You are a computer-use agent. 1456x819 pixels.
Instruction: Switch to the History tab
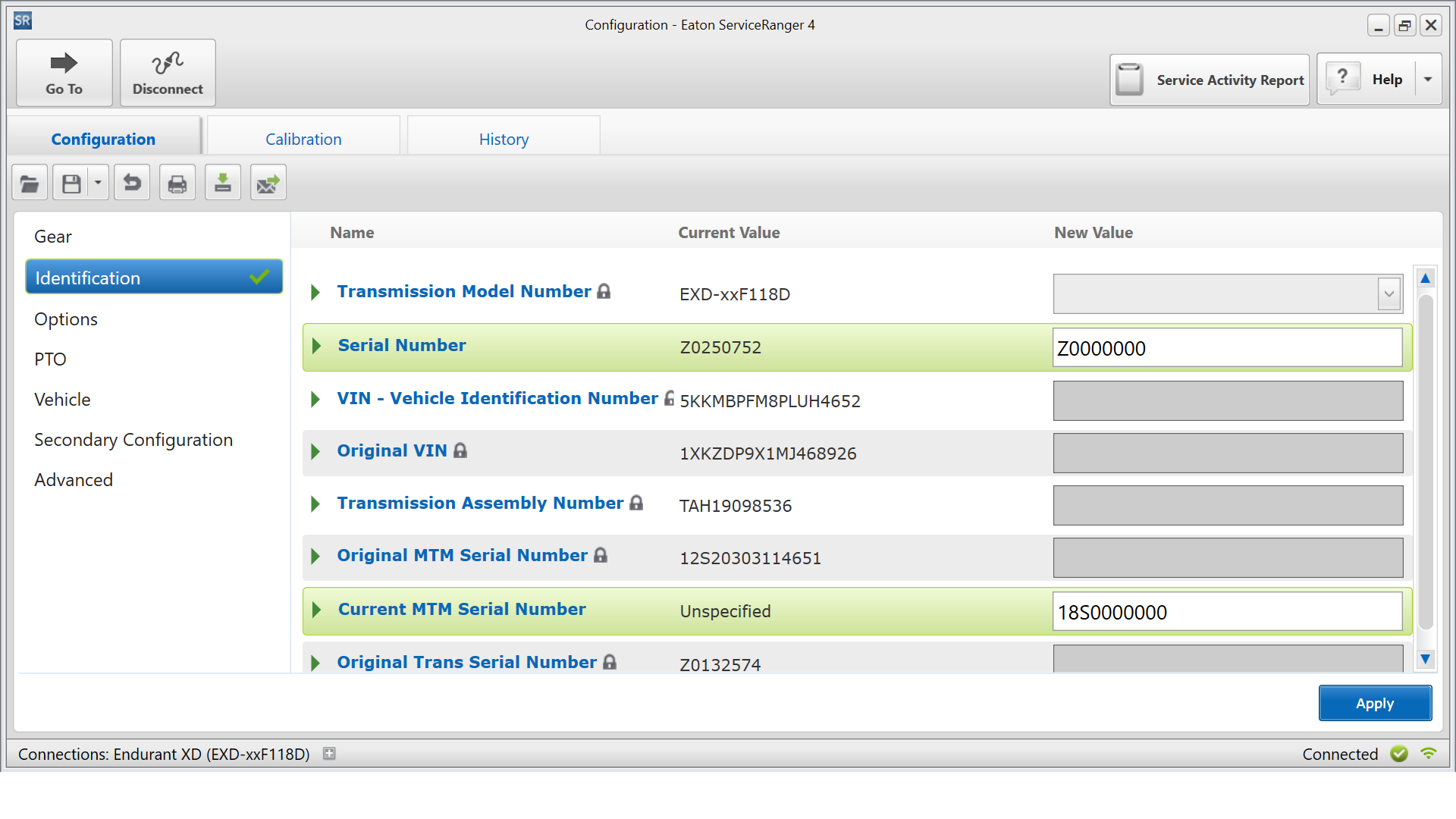tap(504, 139)
